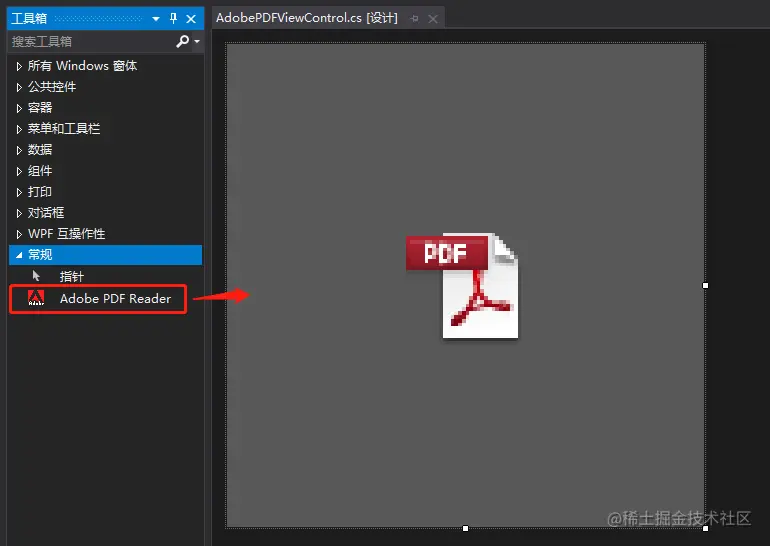The height and width of the screenshot is (546, 770).
Task: Select the 数据 label
Action: (40, 150)
